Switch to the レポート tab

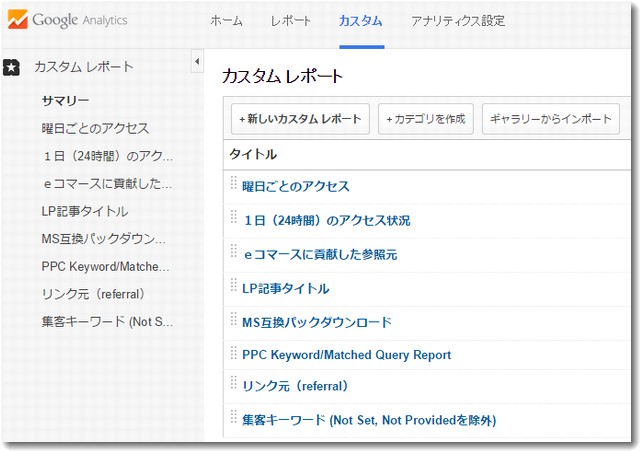(291, 21)
